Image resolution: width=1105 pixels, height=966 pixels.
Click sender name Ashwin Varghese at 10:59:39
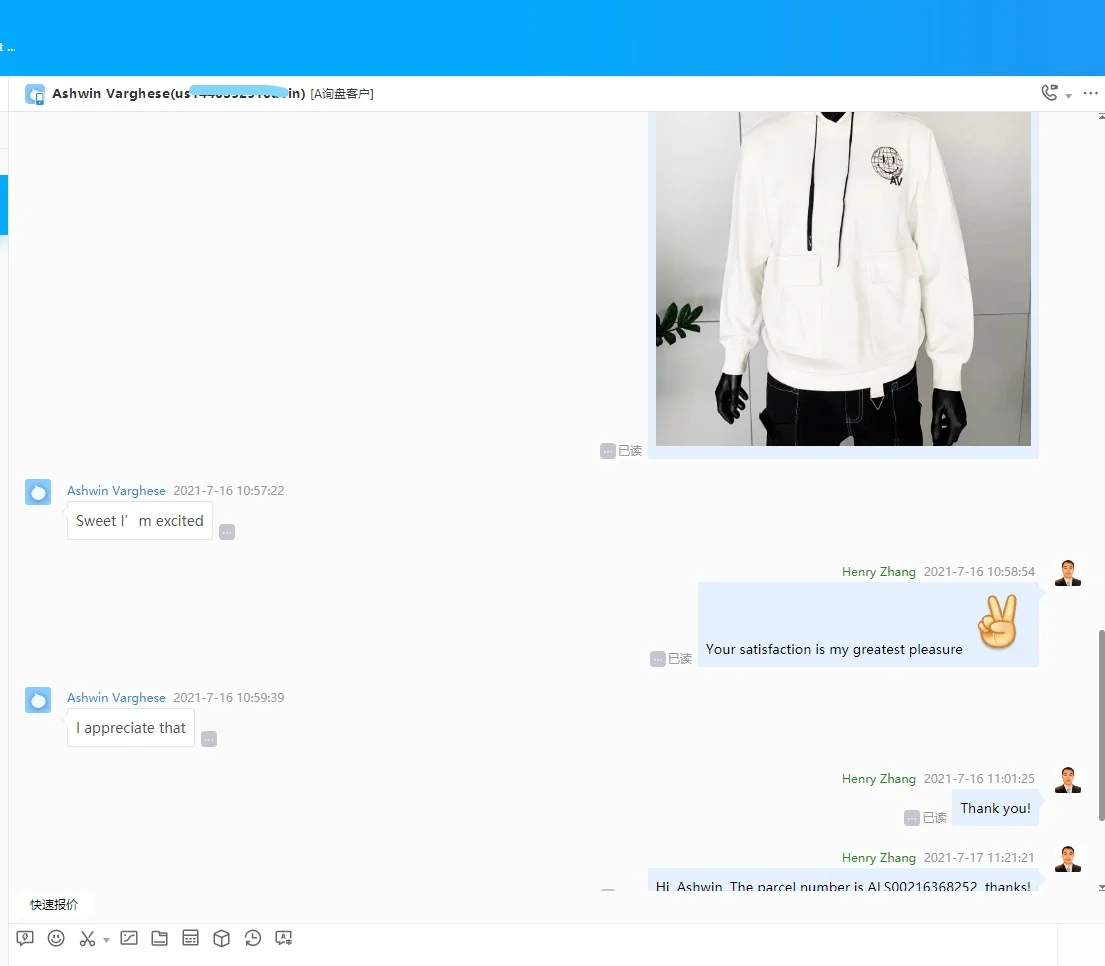(116, 698)
